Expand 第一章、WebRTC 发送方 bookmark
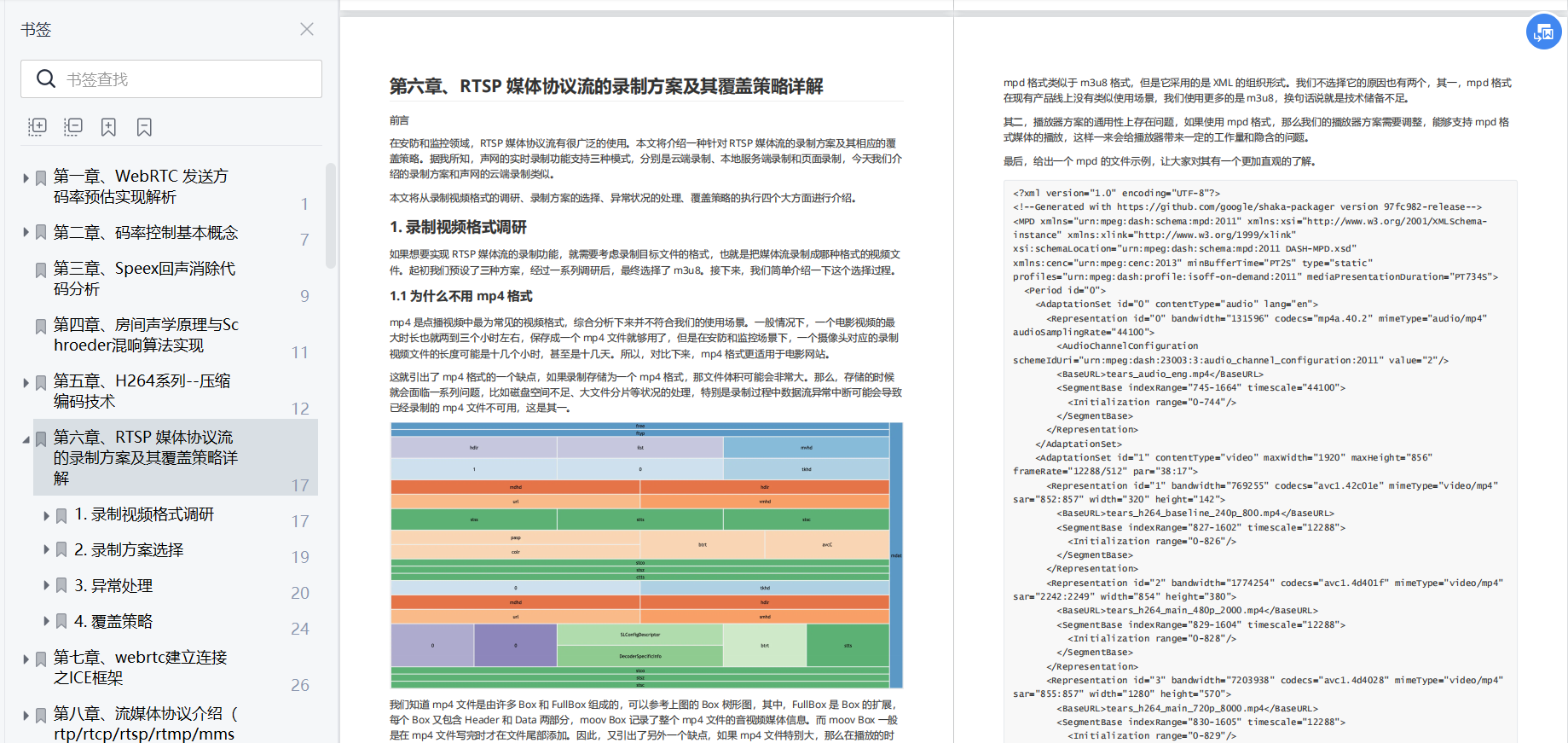 tap(26, 177)
